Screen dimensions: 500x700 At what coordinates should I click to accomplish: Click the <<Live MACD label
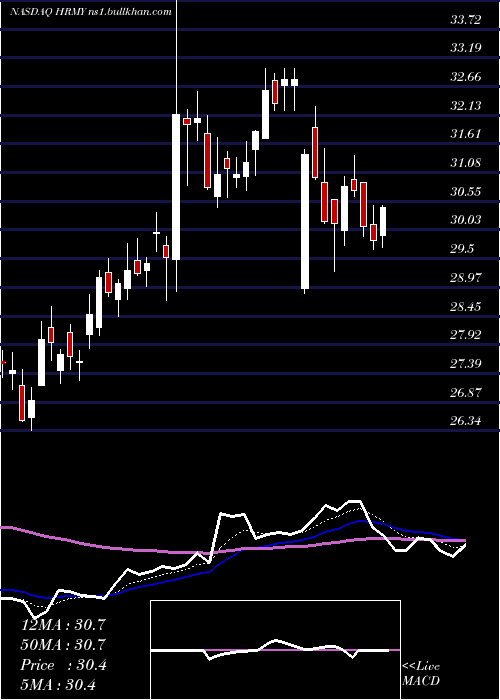pyautogui.click(x=421, y=674)
